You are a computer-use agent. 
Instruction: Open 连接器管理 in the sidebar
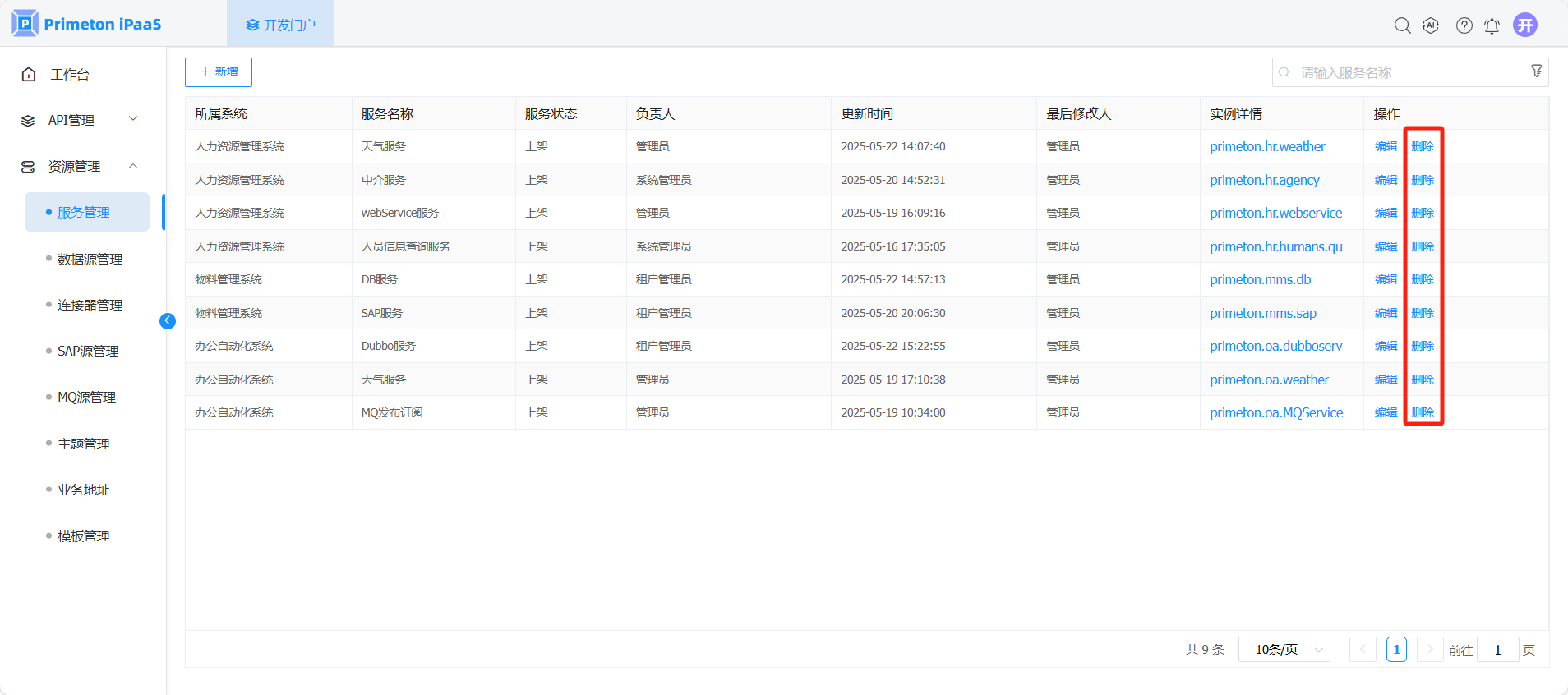[90, 305]
